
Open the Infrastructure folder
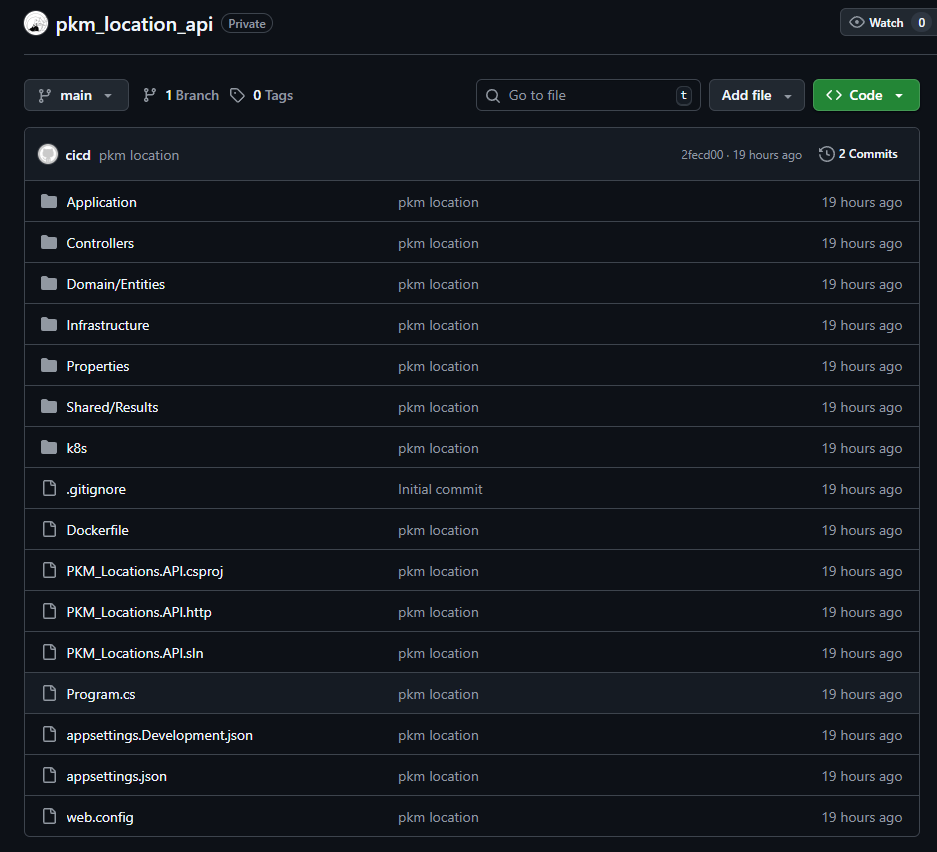tap(108, 325)
